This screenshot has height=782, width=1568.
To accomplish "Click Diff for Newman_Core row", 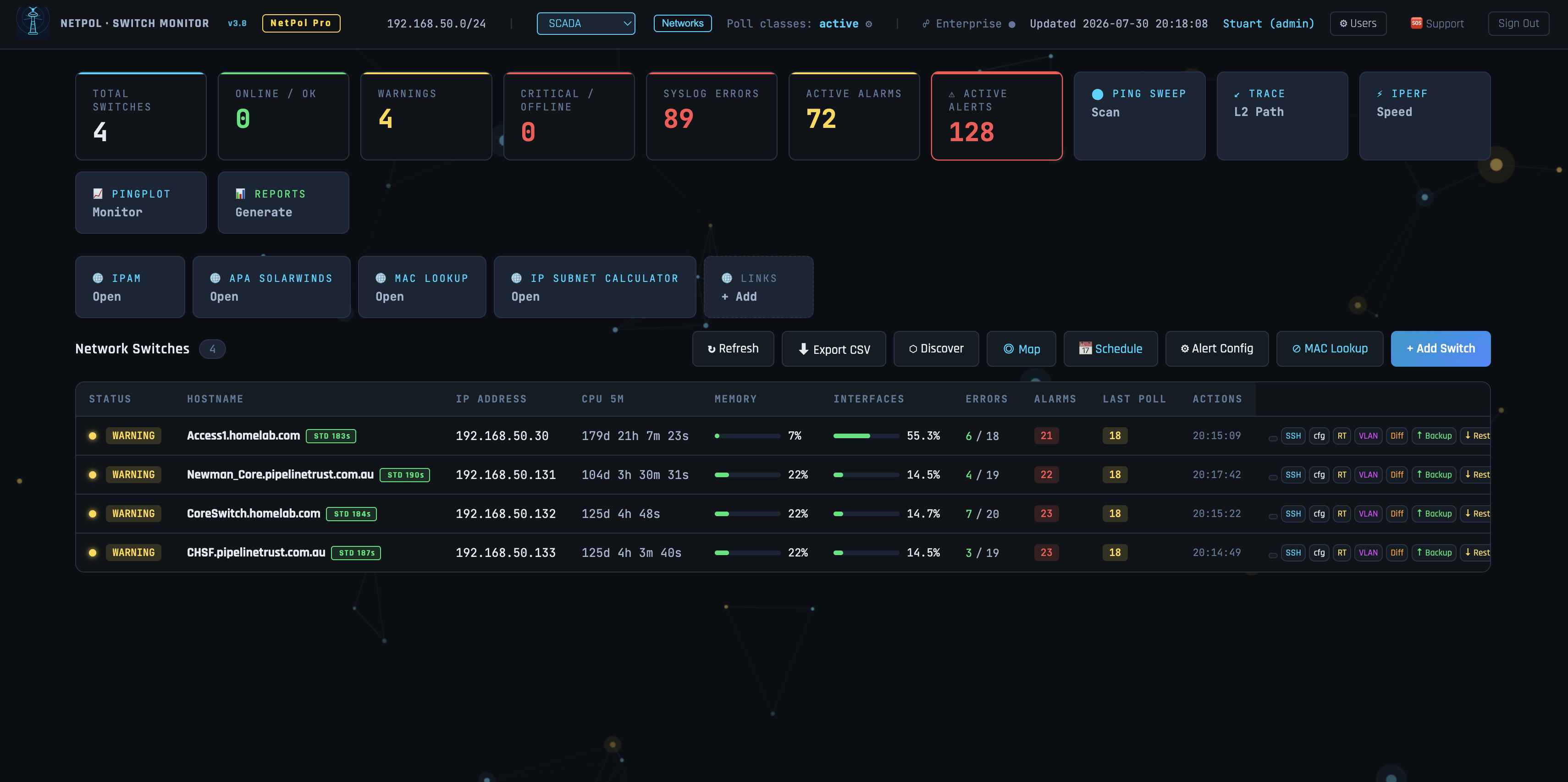I will (1397, 475).
